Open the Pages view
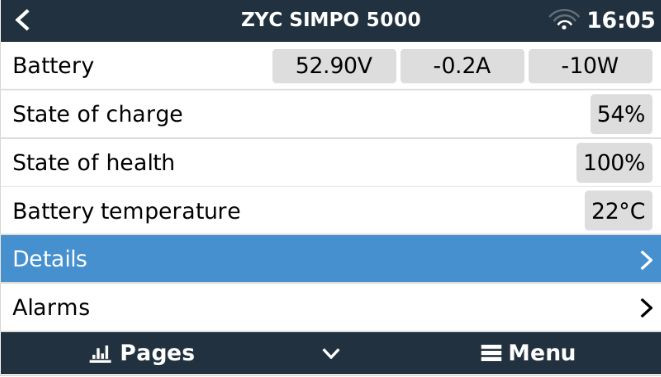 [x=142, y=353]
